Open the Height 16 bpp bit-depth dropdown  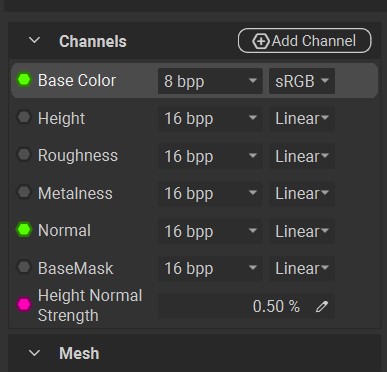coord(210,118)
